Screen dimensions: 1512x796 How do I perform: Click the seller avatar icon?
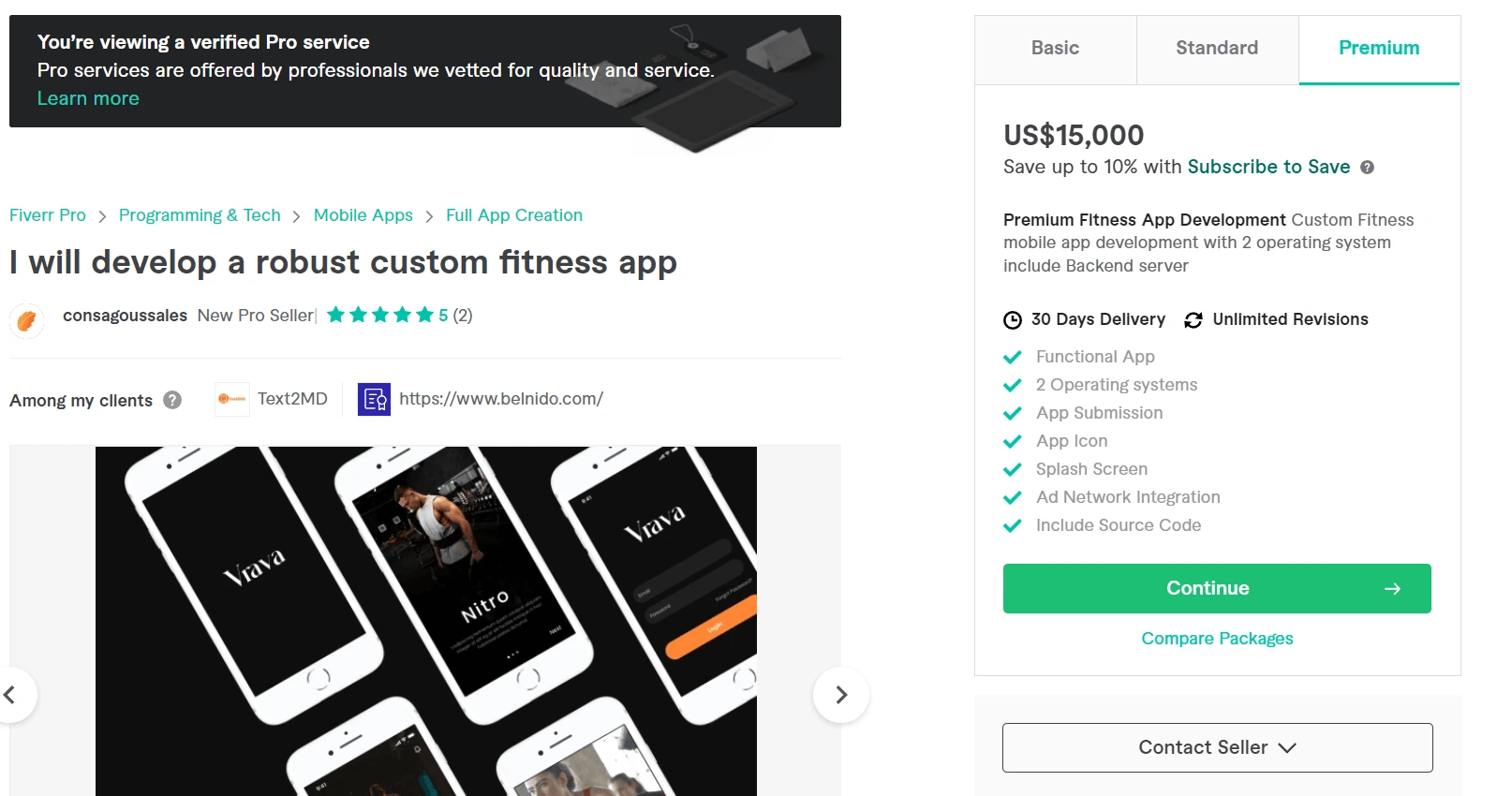click(x=26, y=320)
